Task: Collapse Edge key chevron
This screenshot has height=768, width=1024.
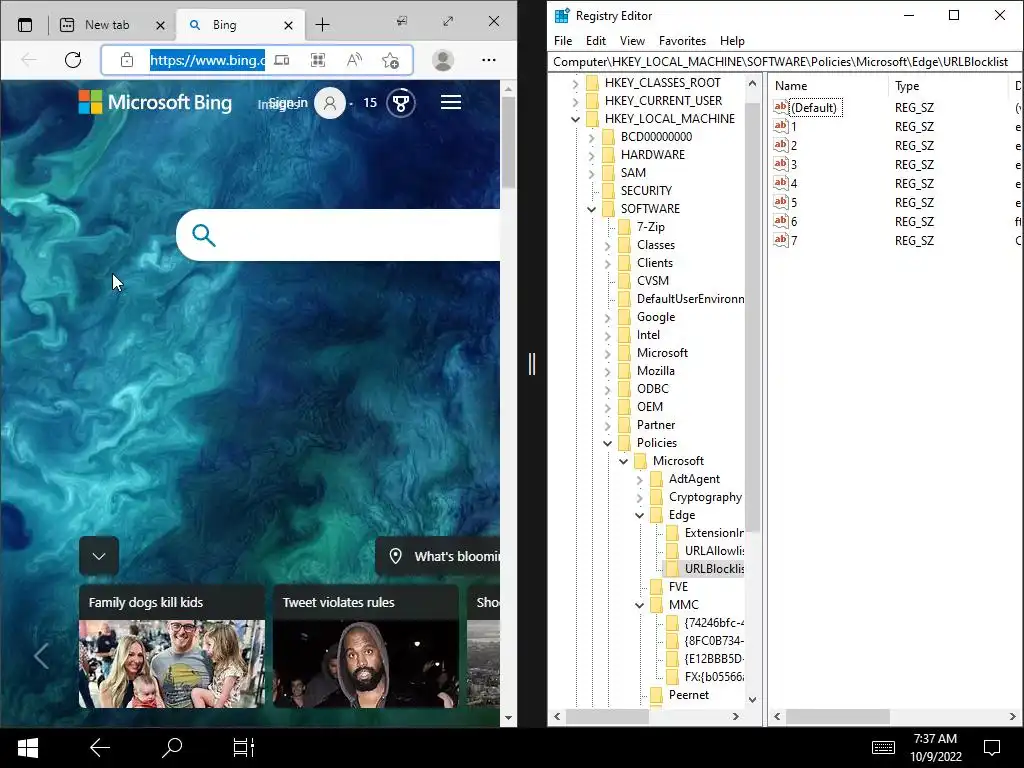Action: tap(639, 515)
